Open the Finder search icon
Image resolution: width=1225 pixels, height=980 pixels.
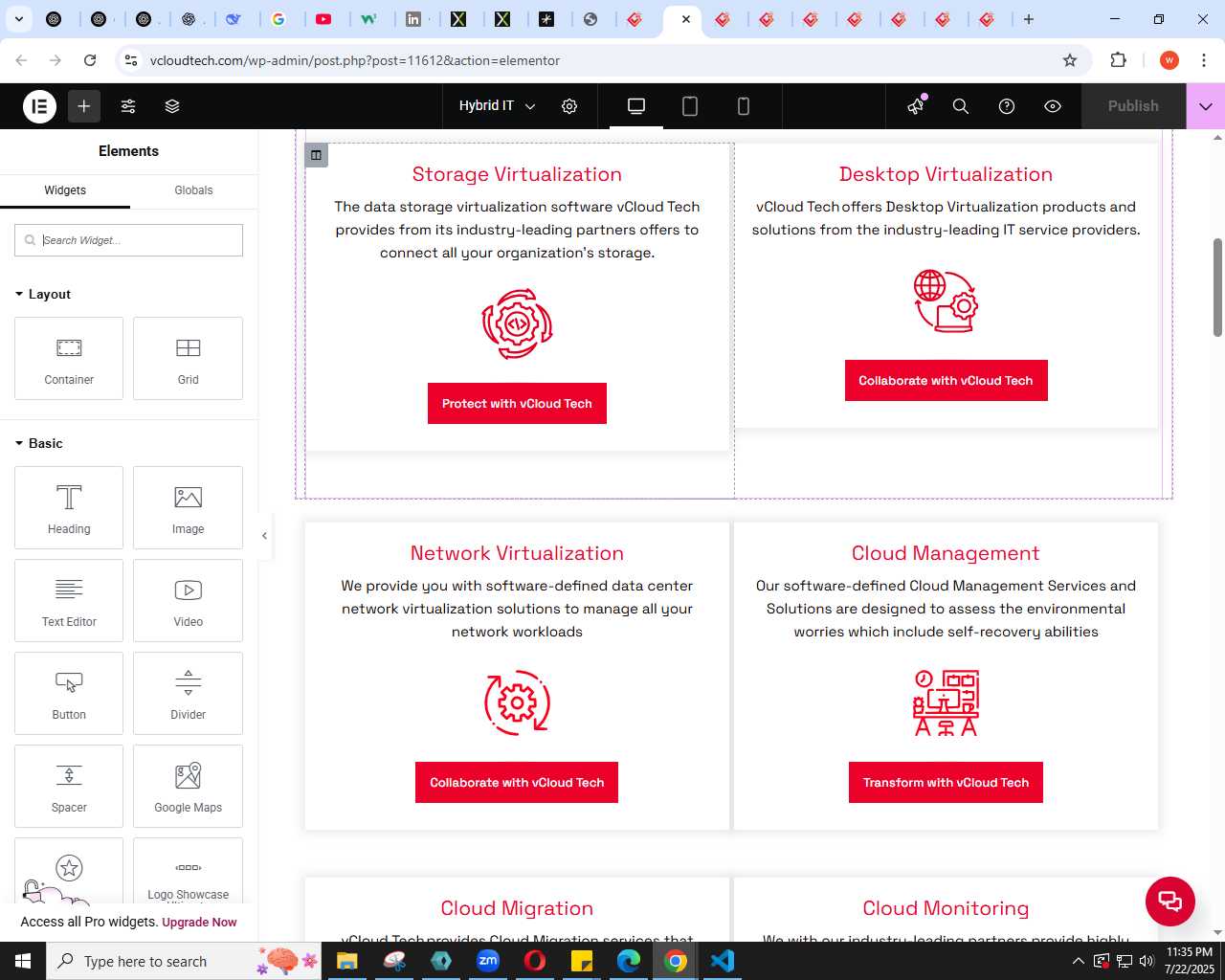point(961,106)
